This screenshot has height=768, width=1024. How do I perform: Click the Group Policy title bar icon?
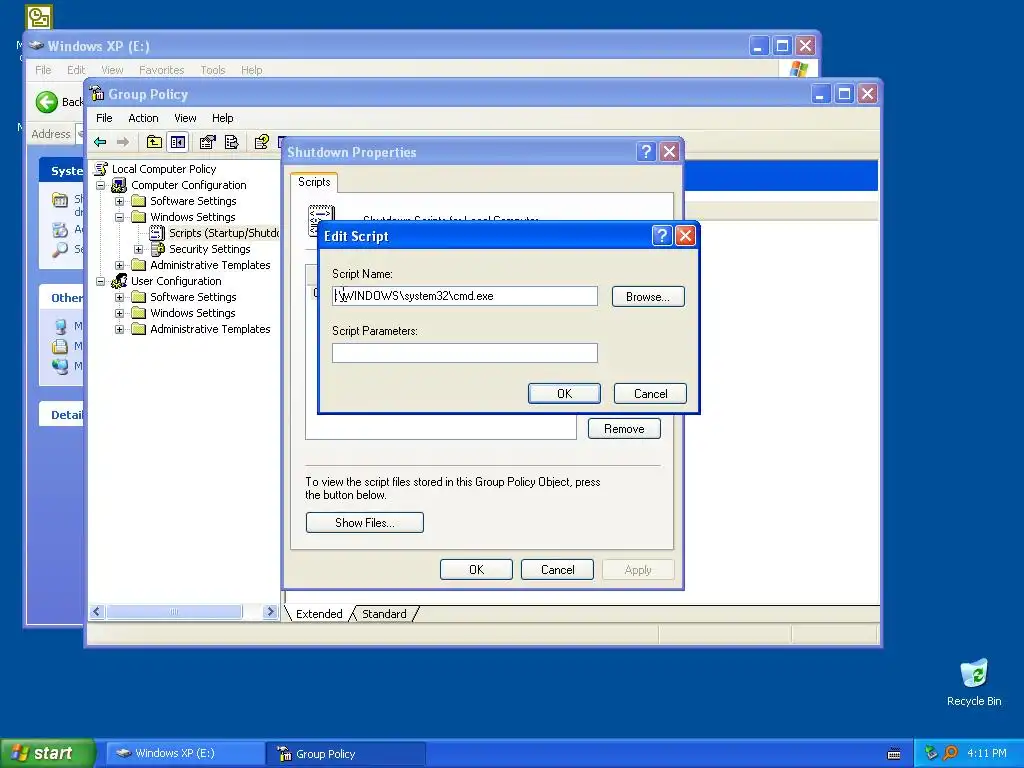point(97,93)
